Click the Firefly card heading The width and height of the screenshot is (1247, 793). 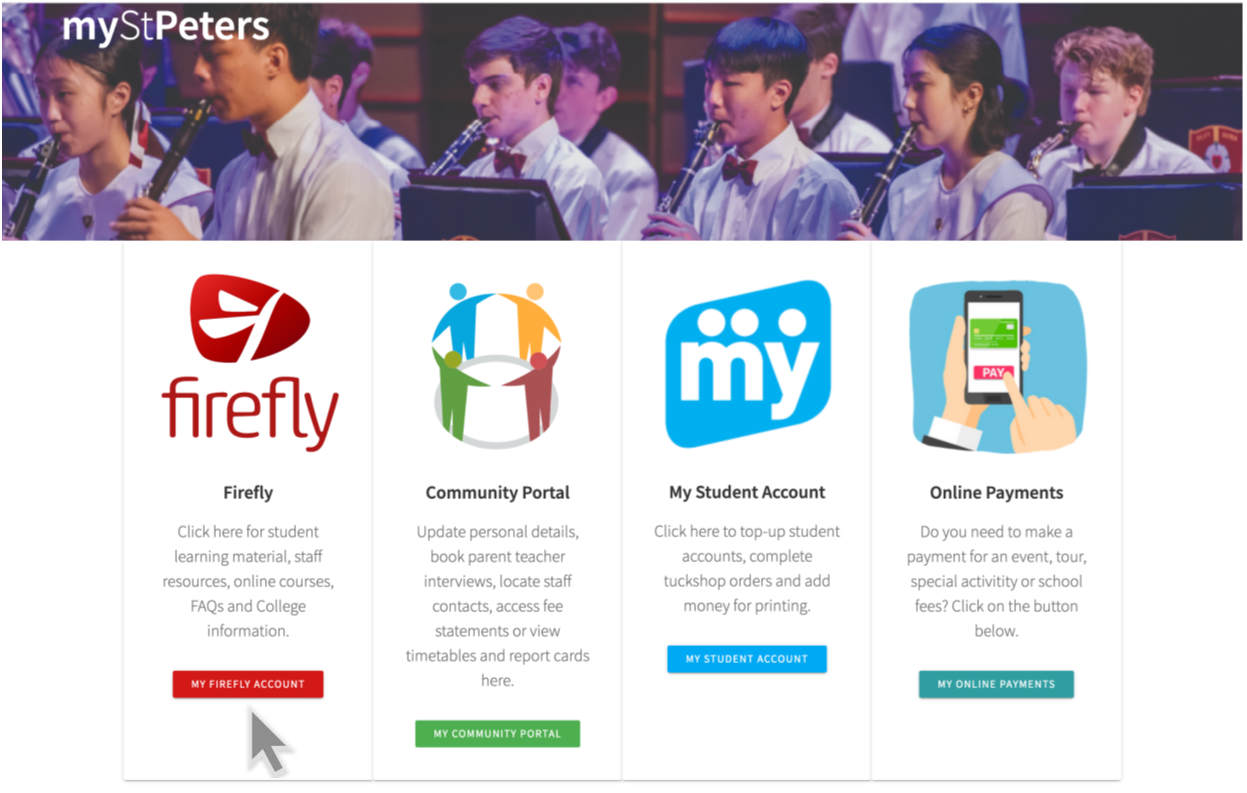click(248, 492)
